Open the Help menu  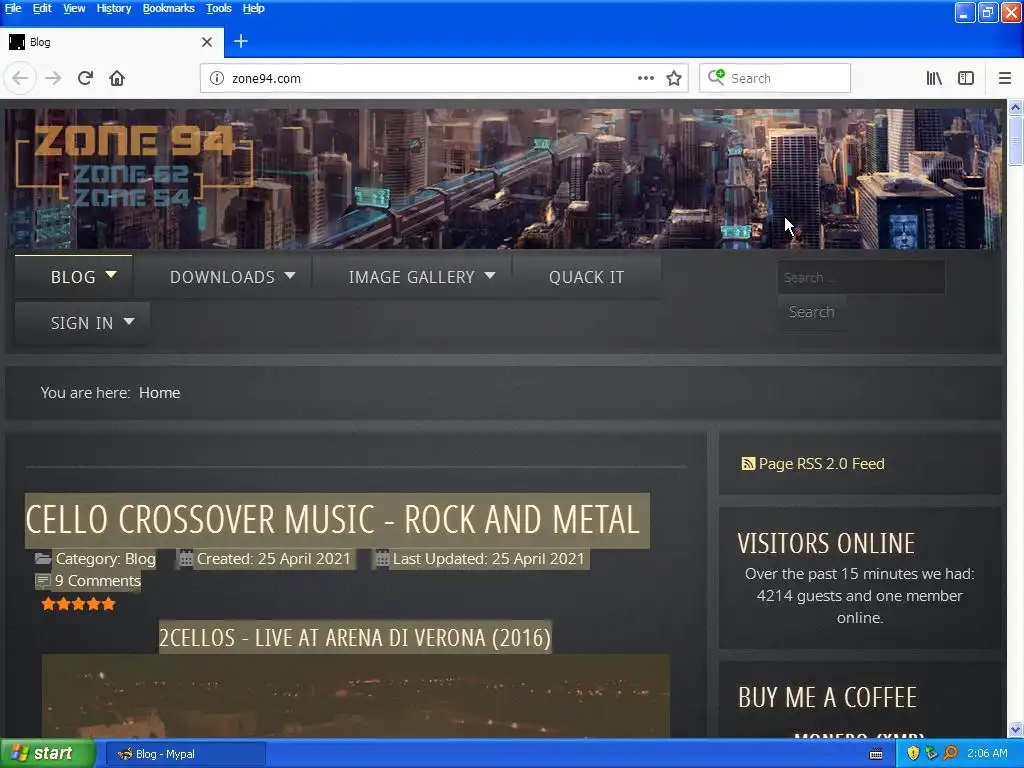coord(253,8)
